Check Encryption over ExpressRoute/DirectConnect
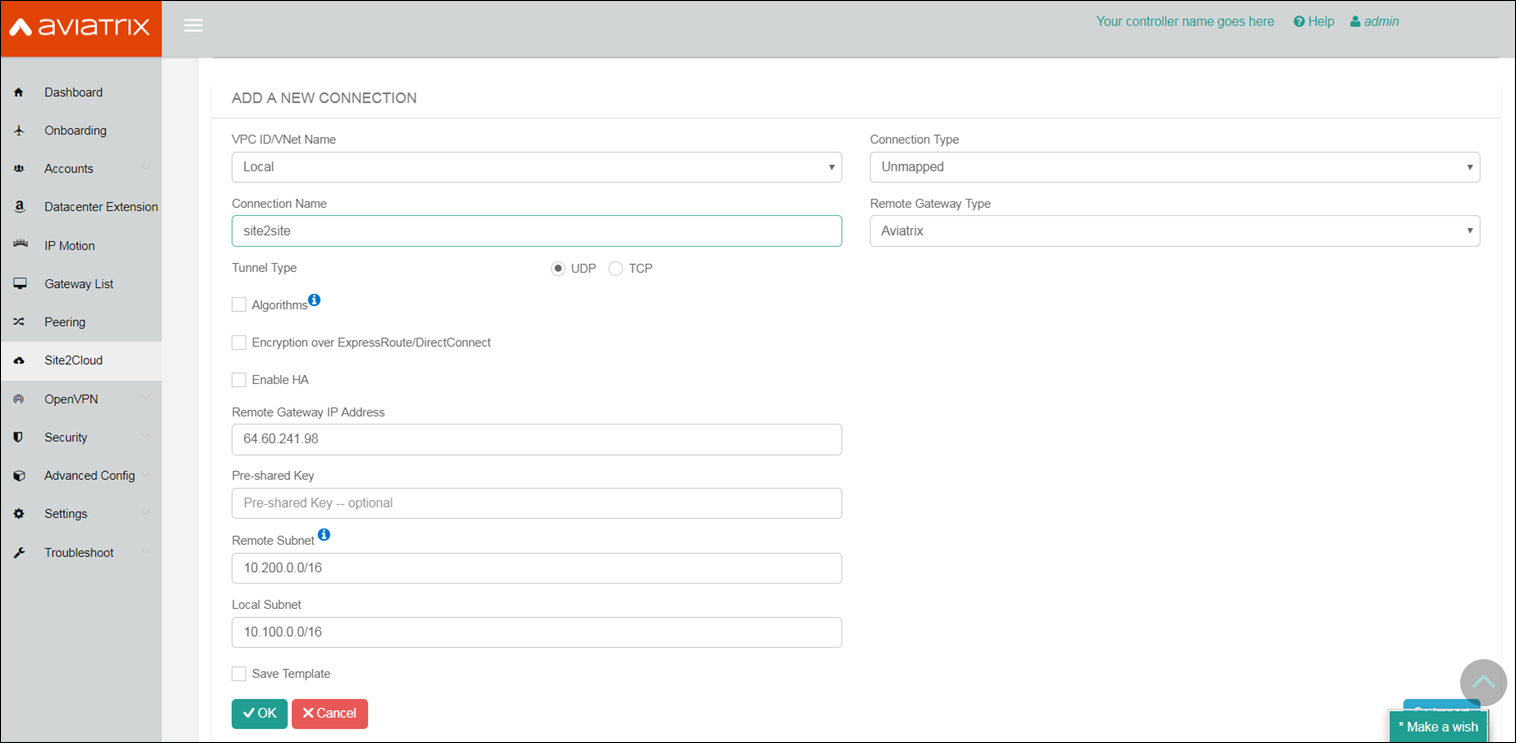 [x=239, y=342]
